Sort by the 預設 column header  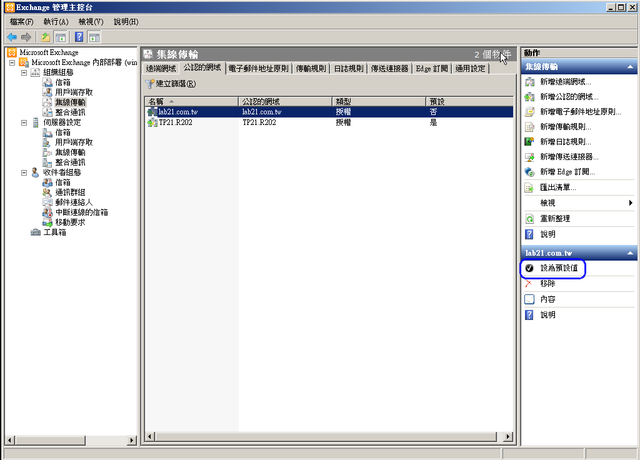click(469, 101)
